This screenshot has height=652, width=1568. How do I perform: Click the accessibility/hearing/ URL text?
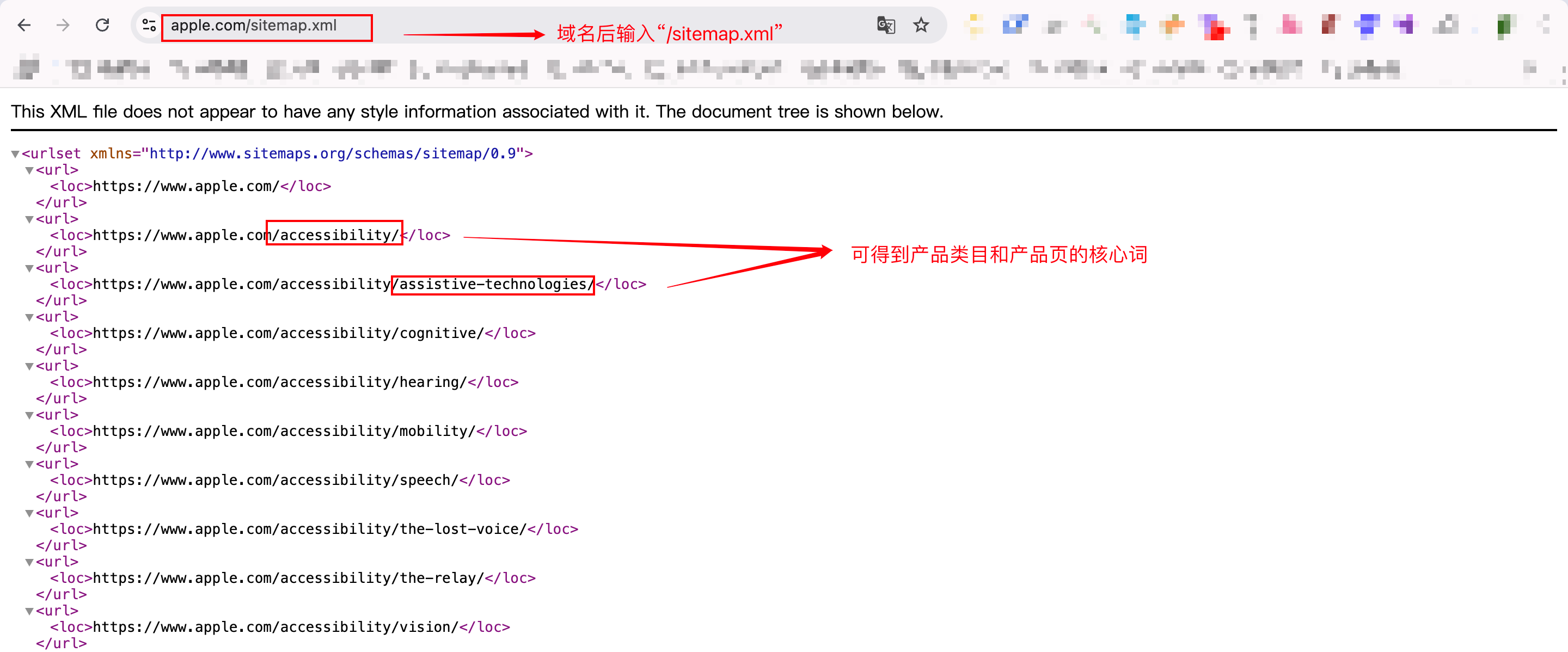pos(279,382)
